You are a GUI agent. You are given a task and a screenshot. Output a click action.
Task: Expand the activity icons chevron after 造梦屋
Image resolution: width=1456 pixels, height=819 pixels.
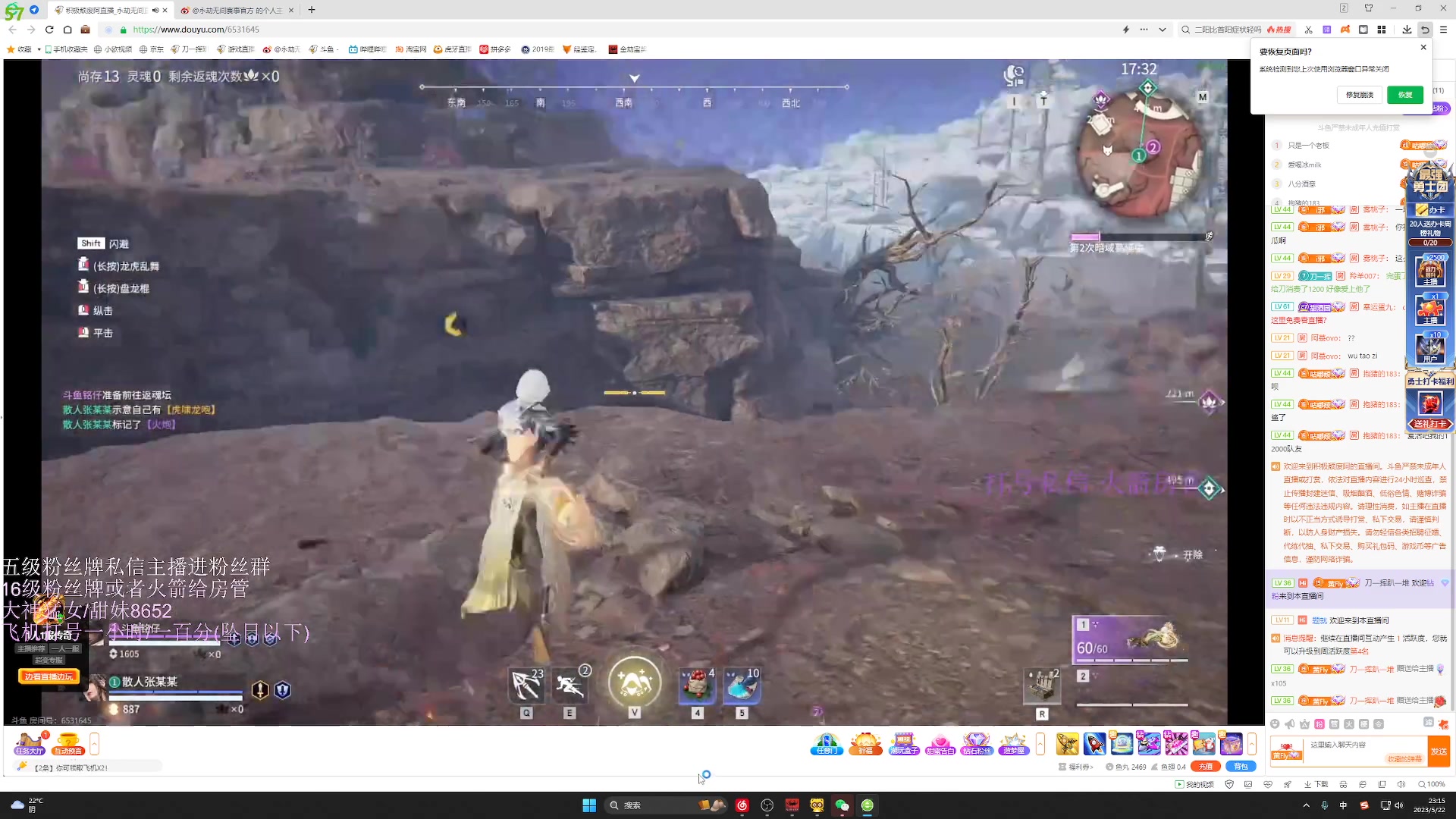click(x=1040, y=744)
